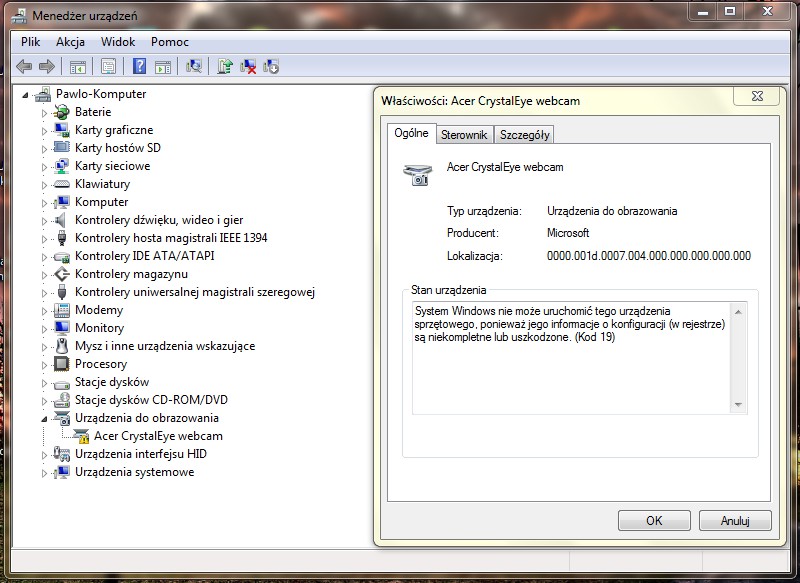Viewport: 800px width, 583px height.
Task: Select the Karty sieciowe network icon
Action: (x=62, y=166)
